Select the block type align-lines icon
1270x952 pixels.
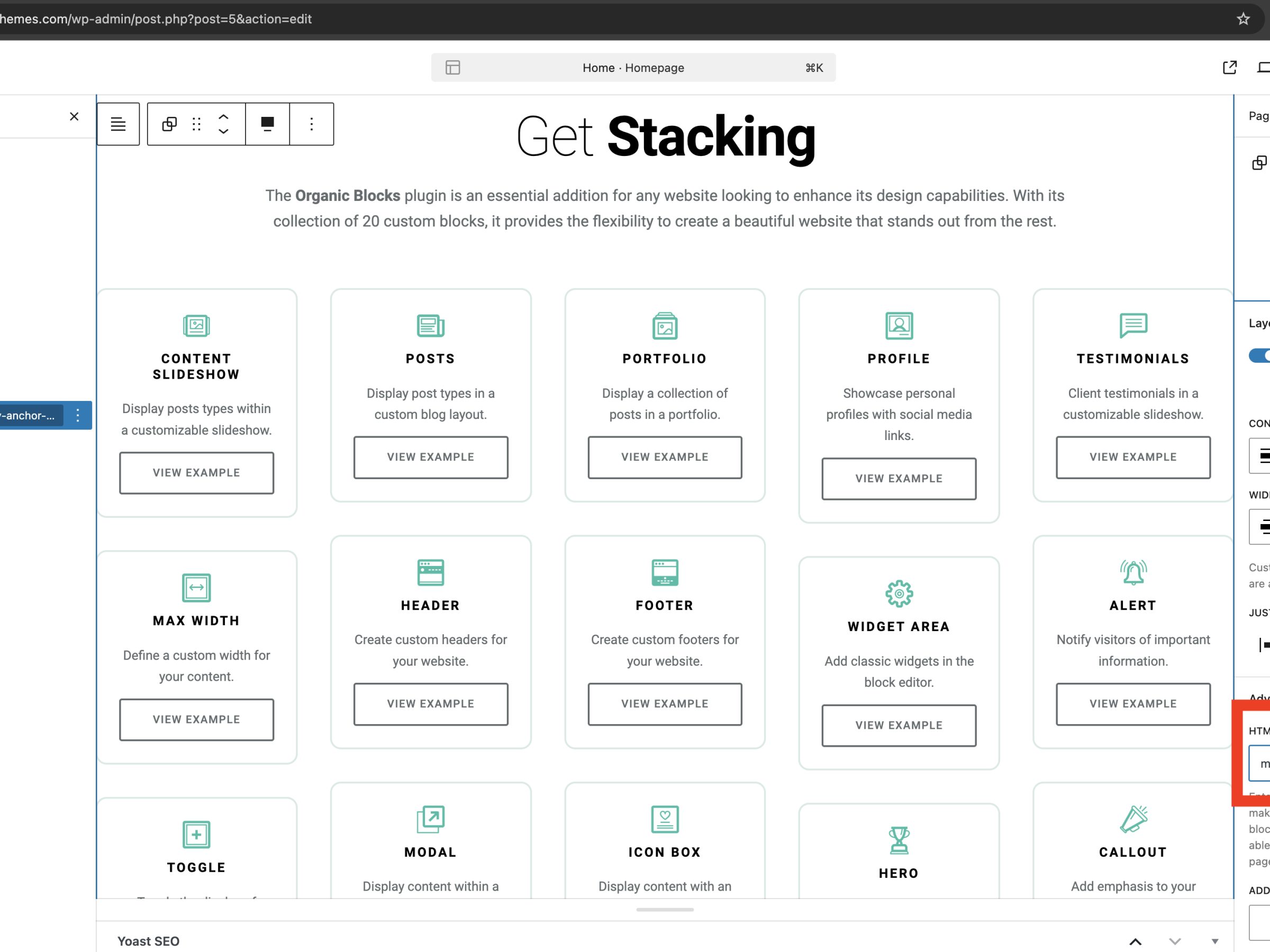click(x=119, y=124)
